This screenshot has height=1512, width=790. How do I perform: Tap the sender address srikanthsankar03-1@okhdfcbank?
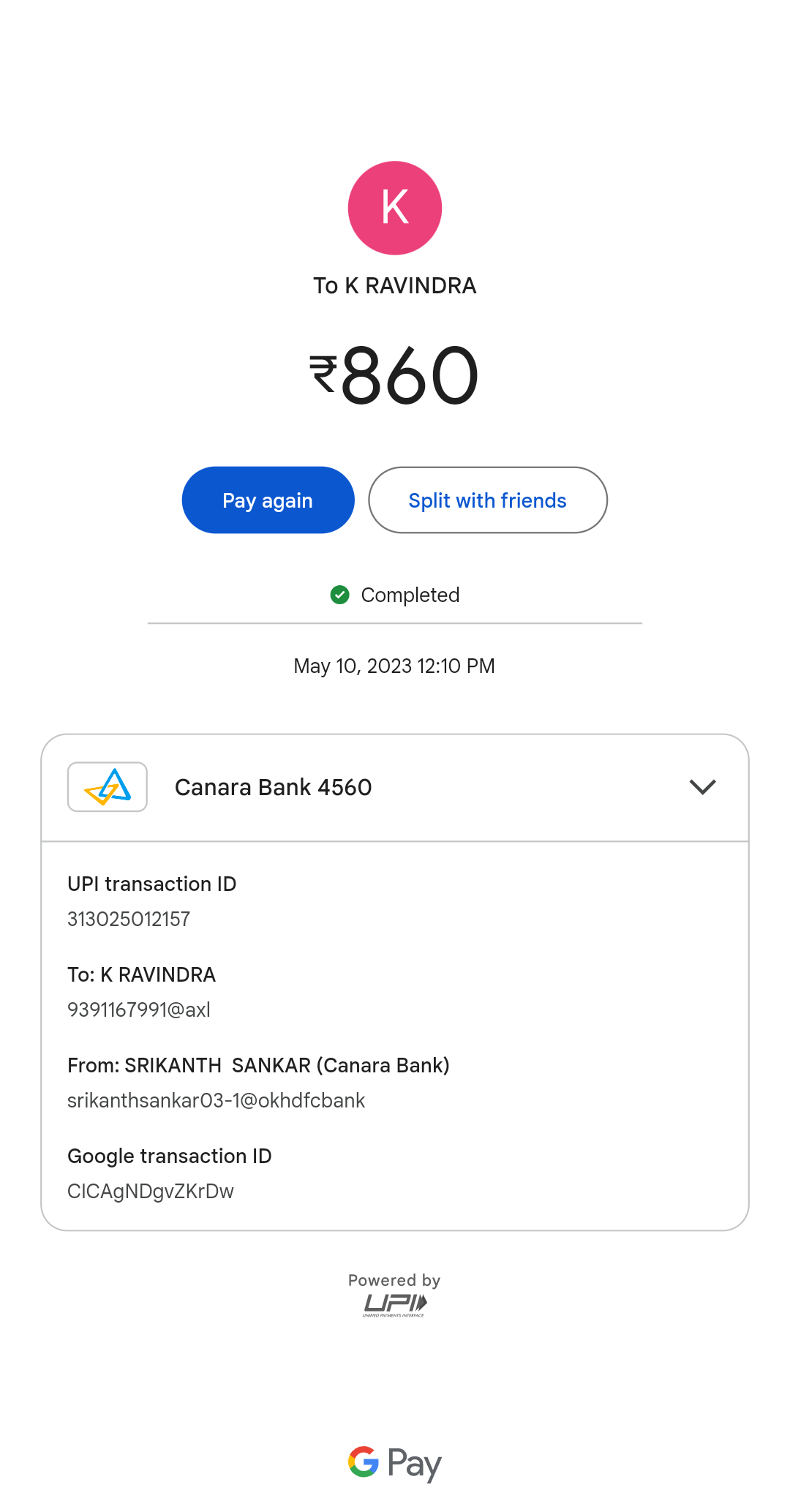coord(216,1100)
